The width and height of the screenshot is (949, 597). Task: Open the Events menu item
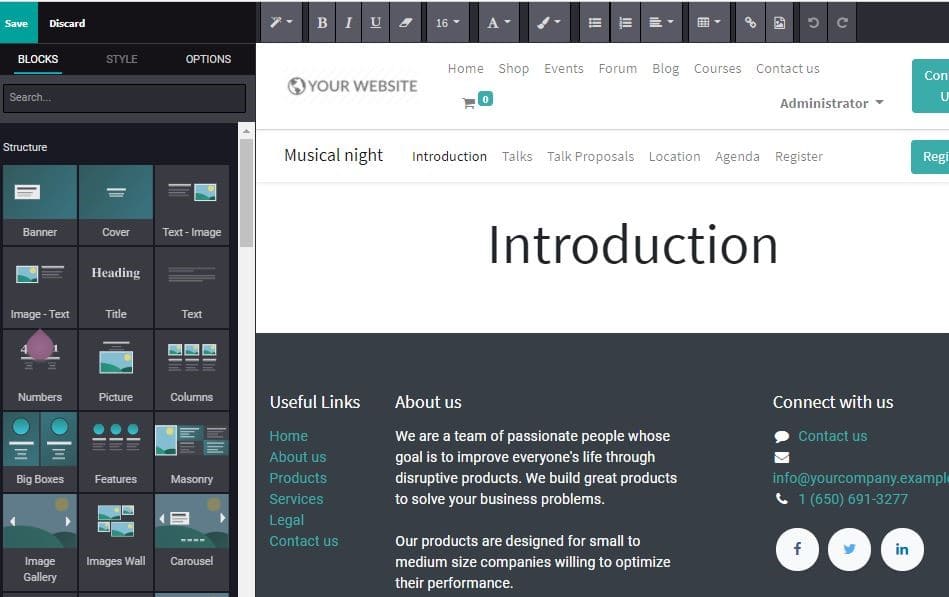563,68
